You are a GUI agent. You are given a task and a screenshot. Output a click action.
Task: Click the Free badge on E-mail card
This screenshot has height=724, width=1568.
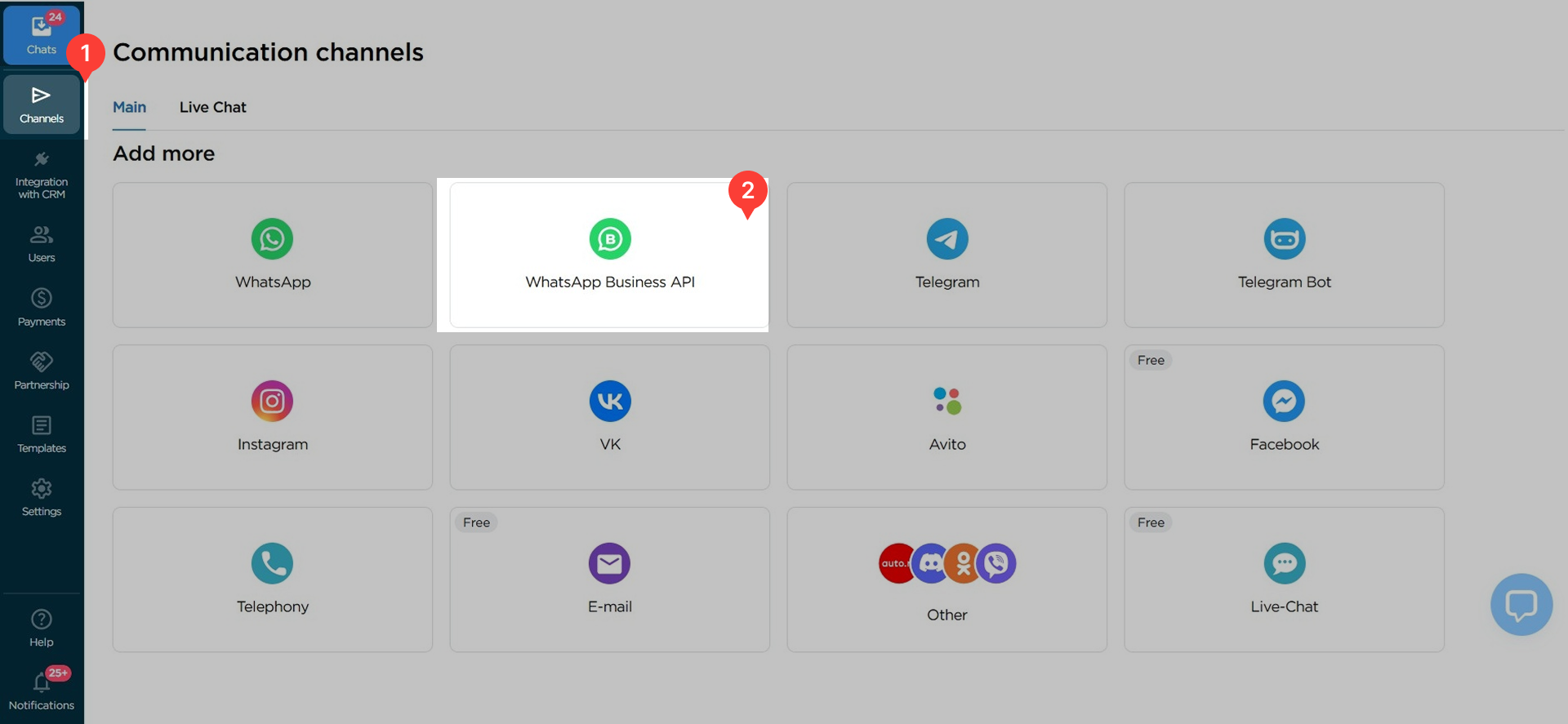(x=476, y=522)
